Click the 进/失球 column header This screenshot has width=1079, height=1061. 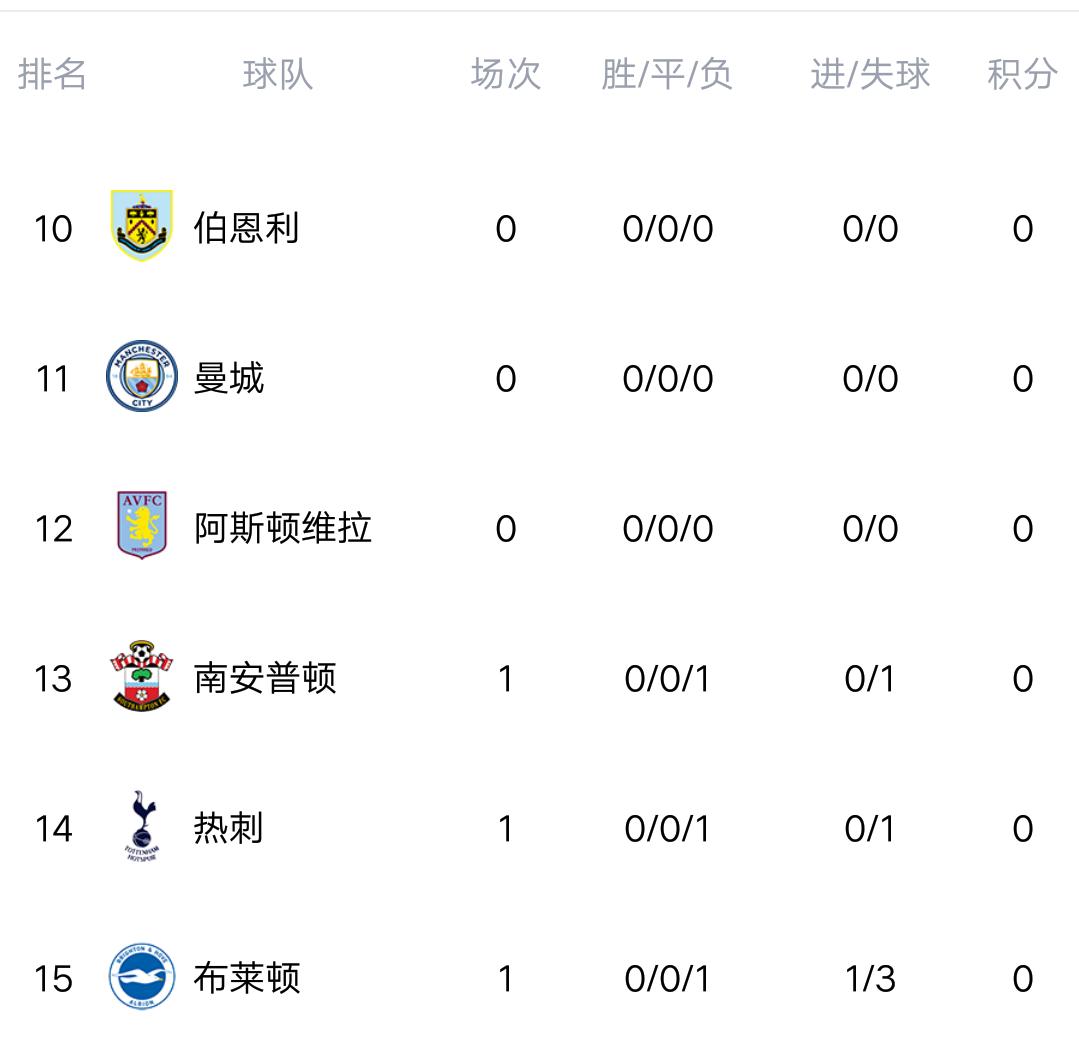coord(868,74)
